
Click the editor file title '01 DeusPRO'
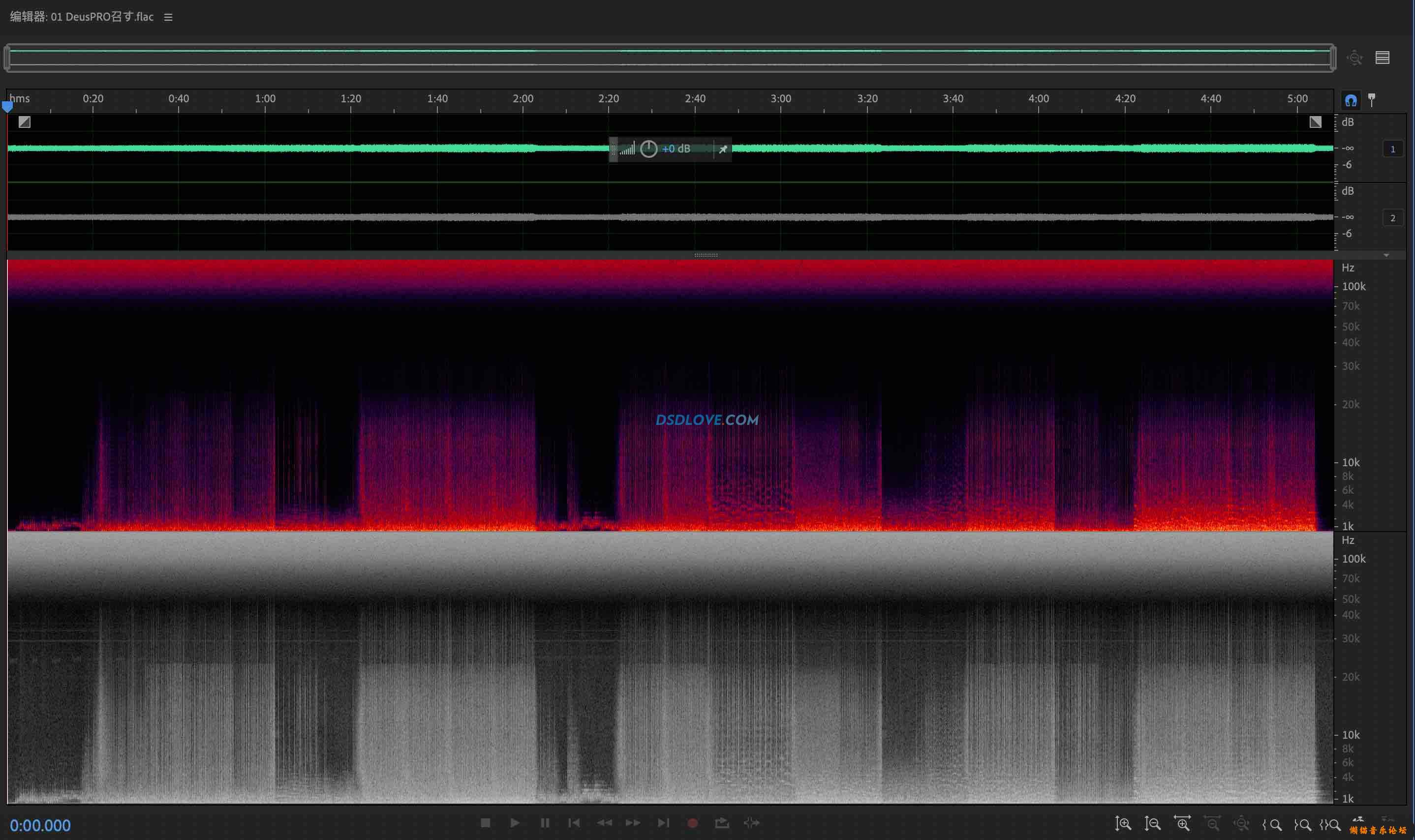81,17
